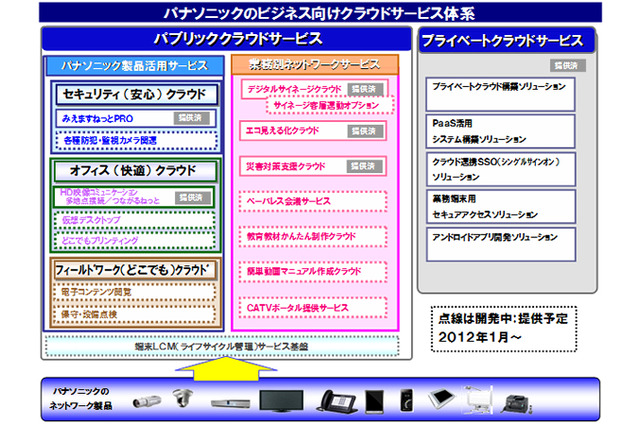Click the フィールドワーク(どこでも)クラウド heading
The height and width of the screenshot is (426, 640).
point(135,270)
